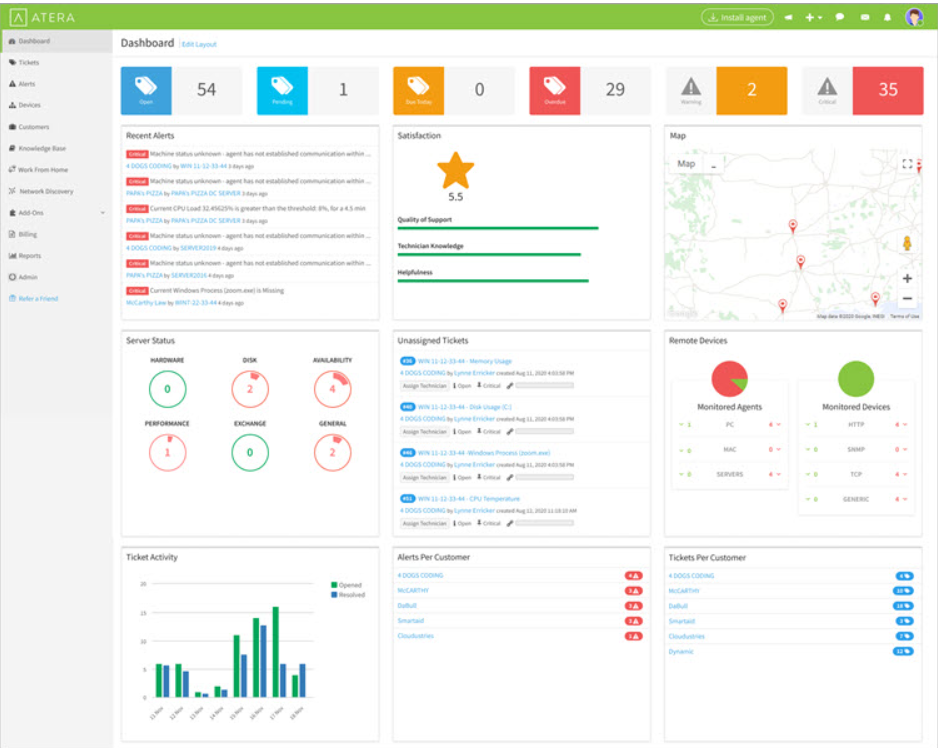Screen dimensions: 938x748
Task: Click the General server status circle
Action: (333, 452)
